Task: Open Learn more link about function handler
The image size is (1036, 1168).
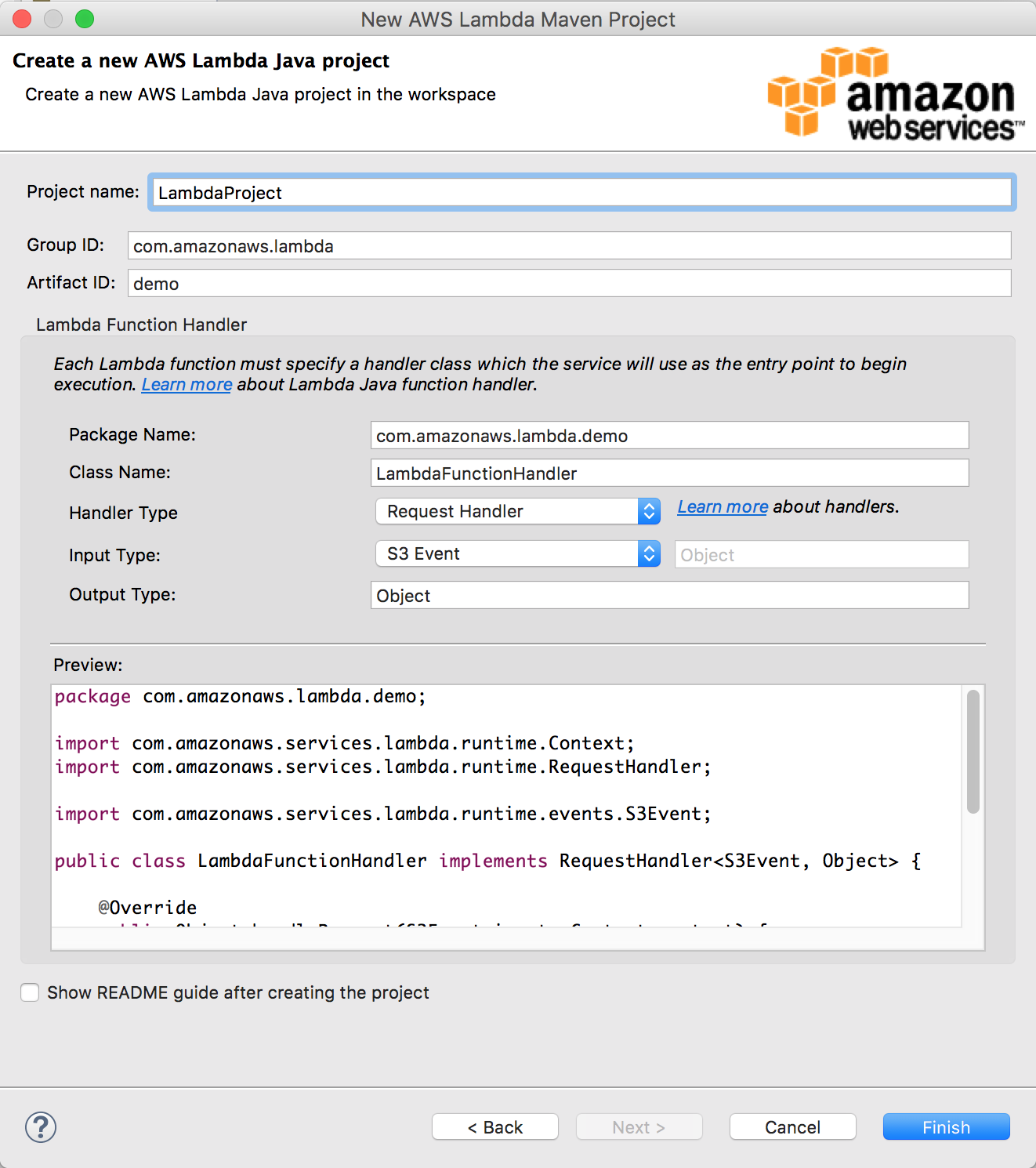Action: [187, 385]
